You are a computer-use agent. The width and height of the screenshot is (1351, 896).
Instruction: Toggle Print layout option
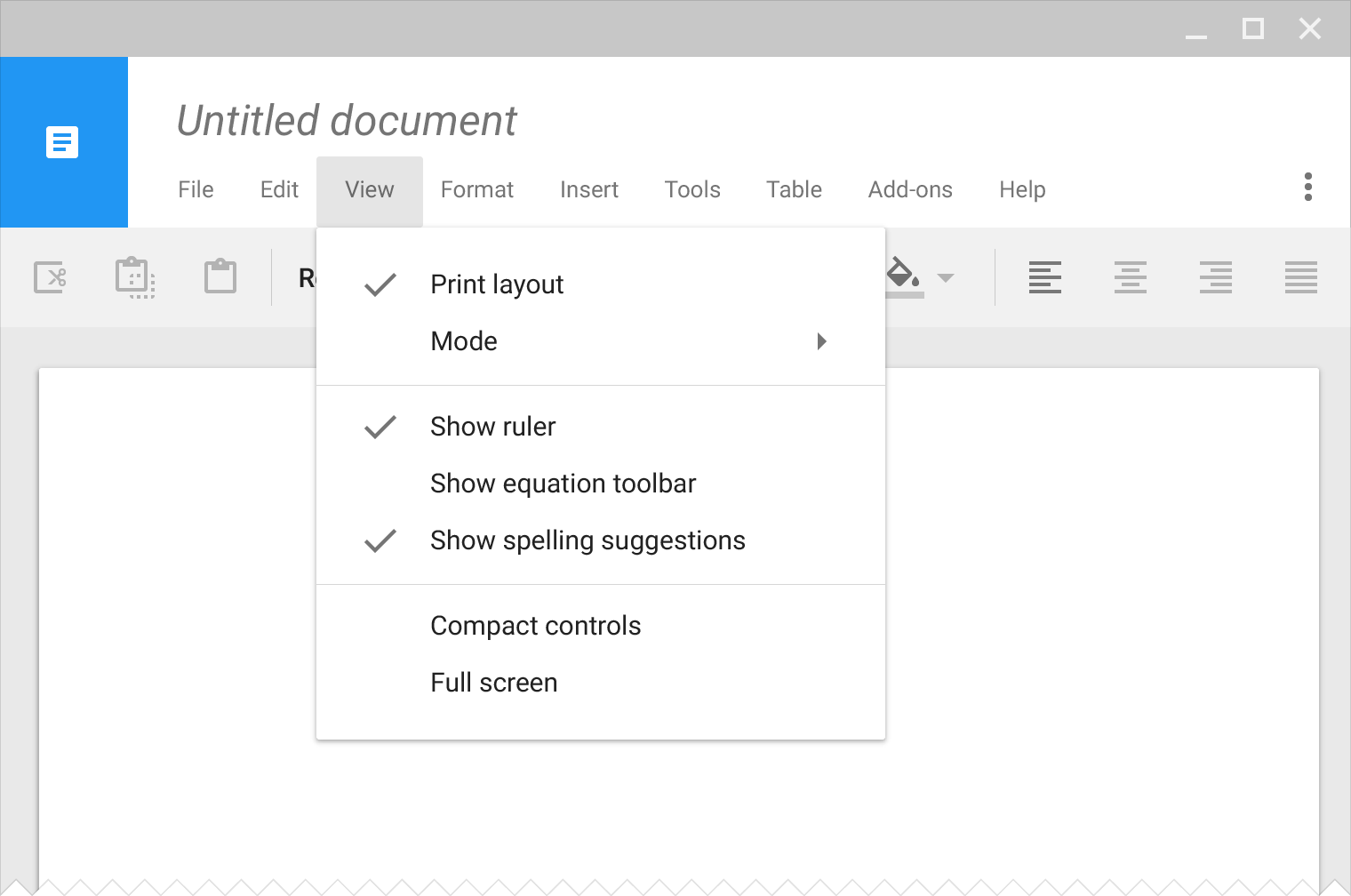[601, 284]
